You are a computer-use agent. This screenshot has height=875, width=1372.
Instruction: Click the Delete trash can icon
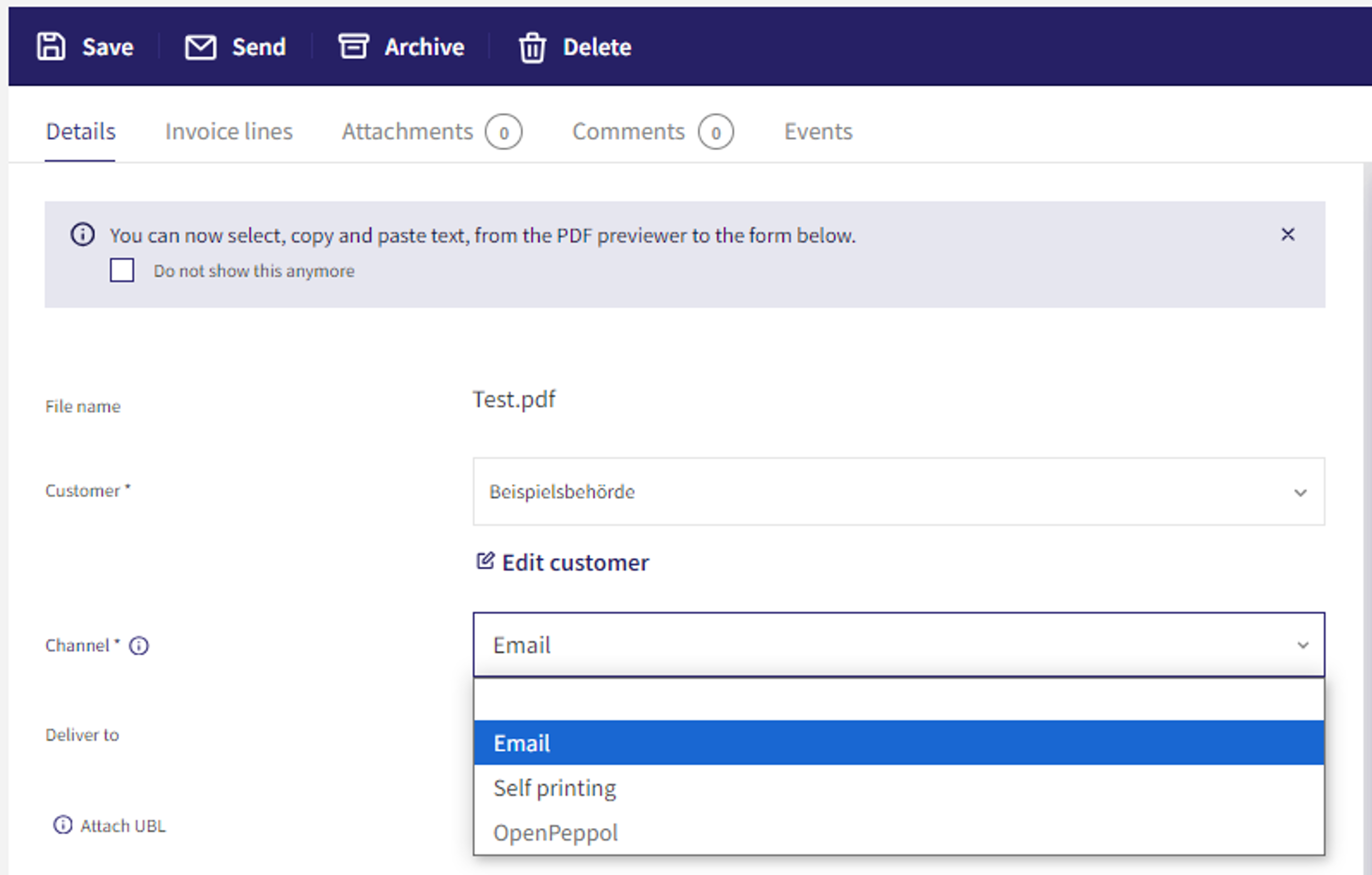532,48
